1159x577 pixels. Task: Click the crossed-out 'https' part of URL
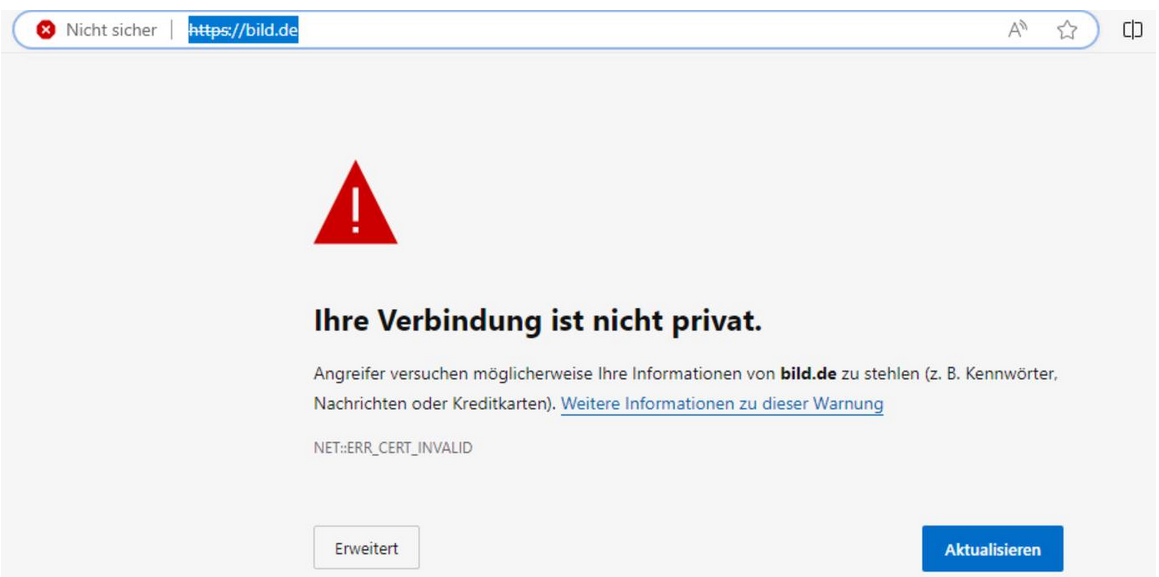click(x=208, y=30)
